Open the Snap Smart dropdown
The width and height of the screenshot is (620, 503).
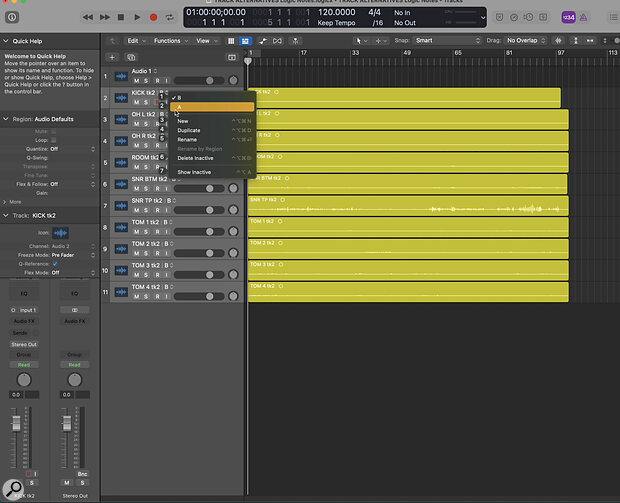coord(447,40)
